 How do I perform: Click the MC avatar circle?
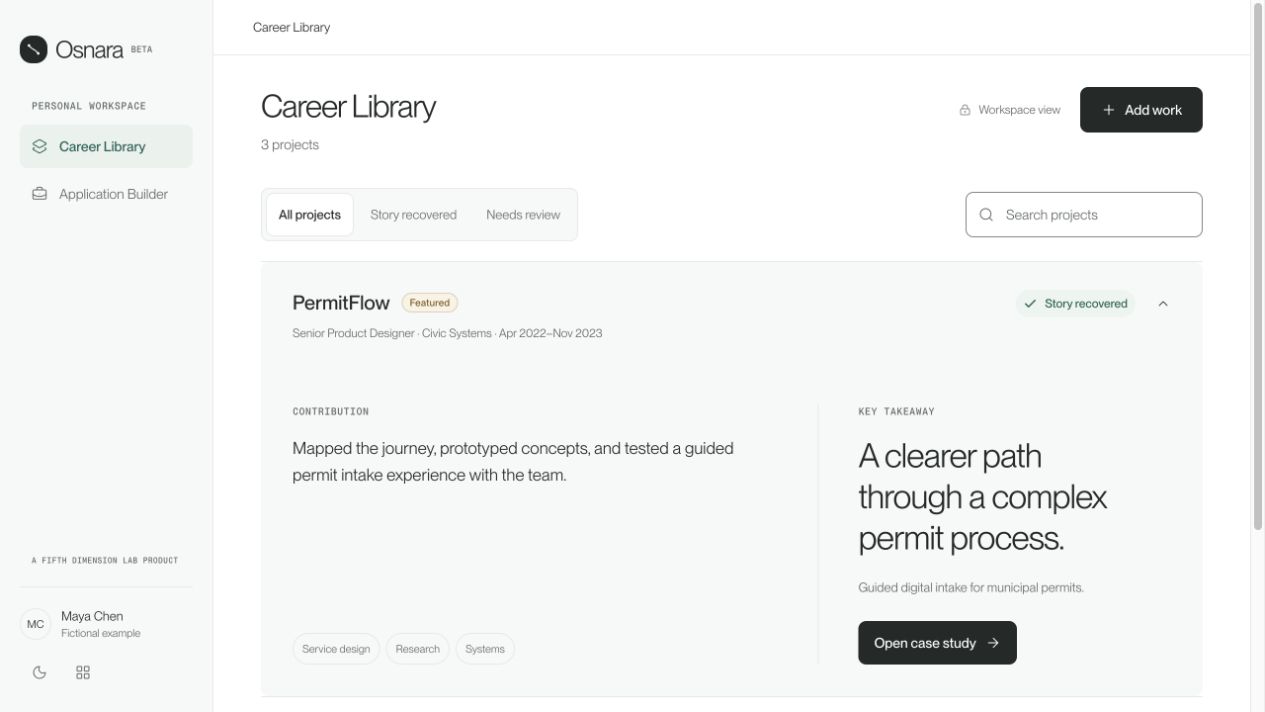click(36, 624)
